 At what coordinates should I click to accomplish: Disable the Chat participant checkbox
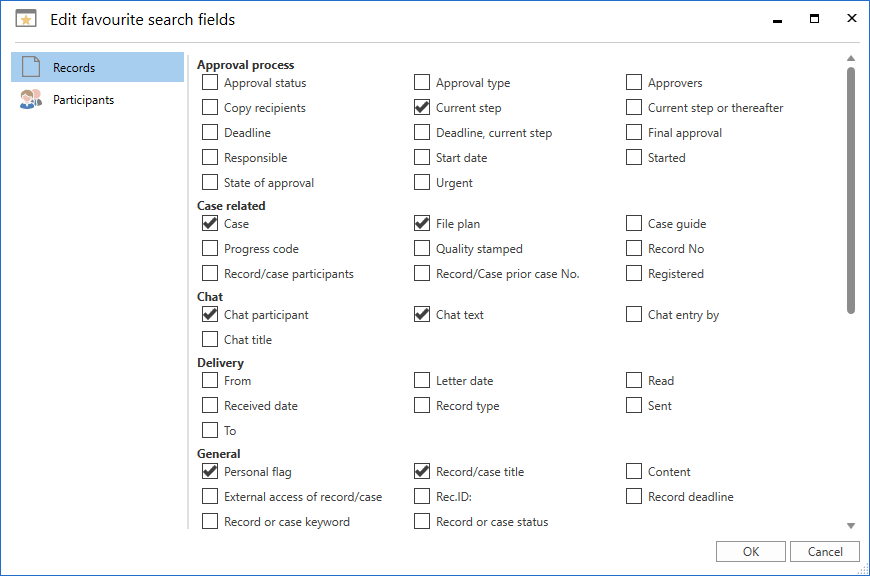pos(210,315)
